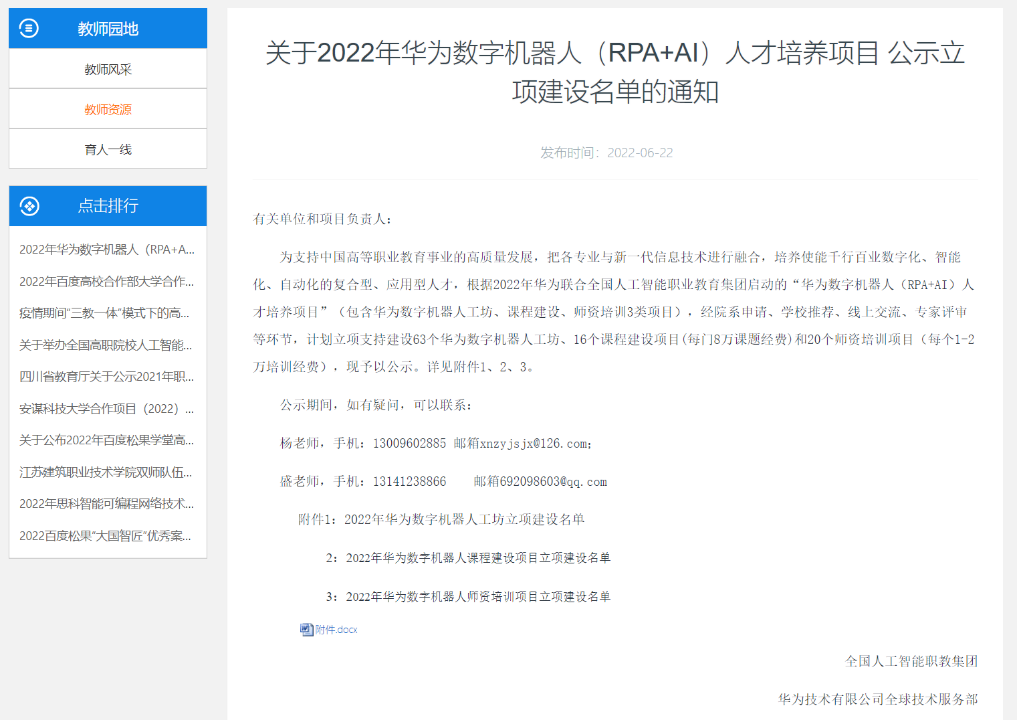Image resolution: width=1017 pixels, height=720 pixels.
Task: Click the publish date 2022-06-22
Action: [640, 152]
